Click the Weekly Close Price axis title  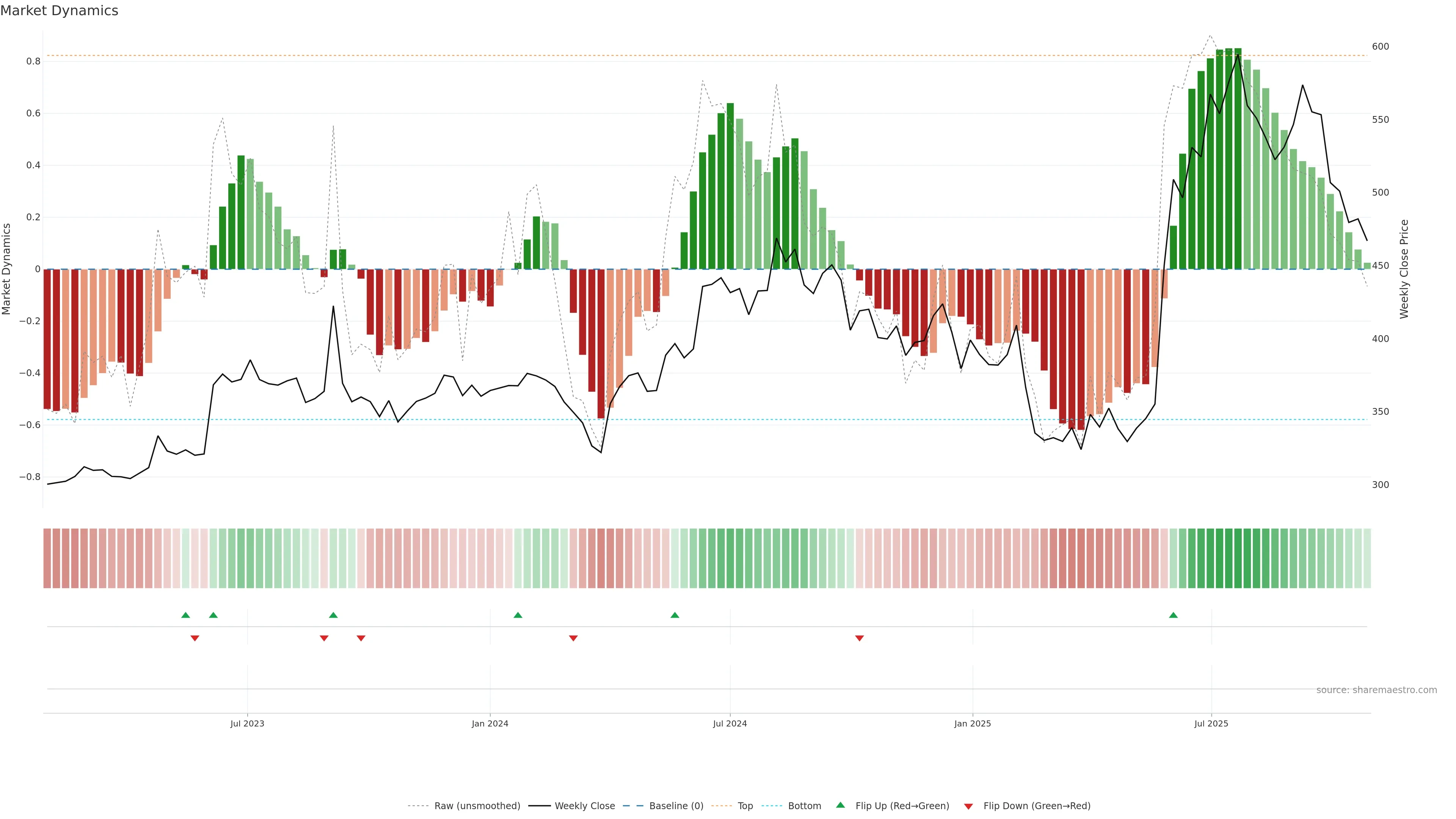click(1404, 269)
